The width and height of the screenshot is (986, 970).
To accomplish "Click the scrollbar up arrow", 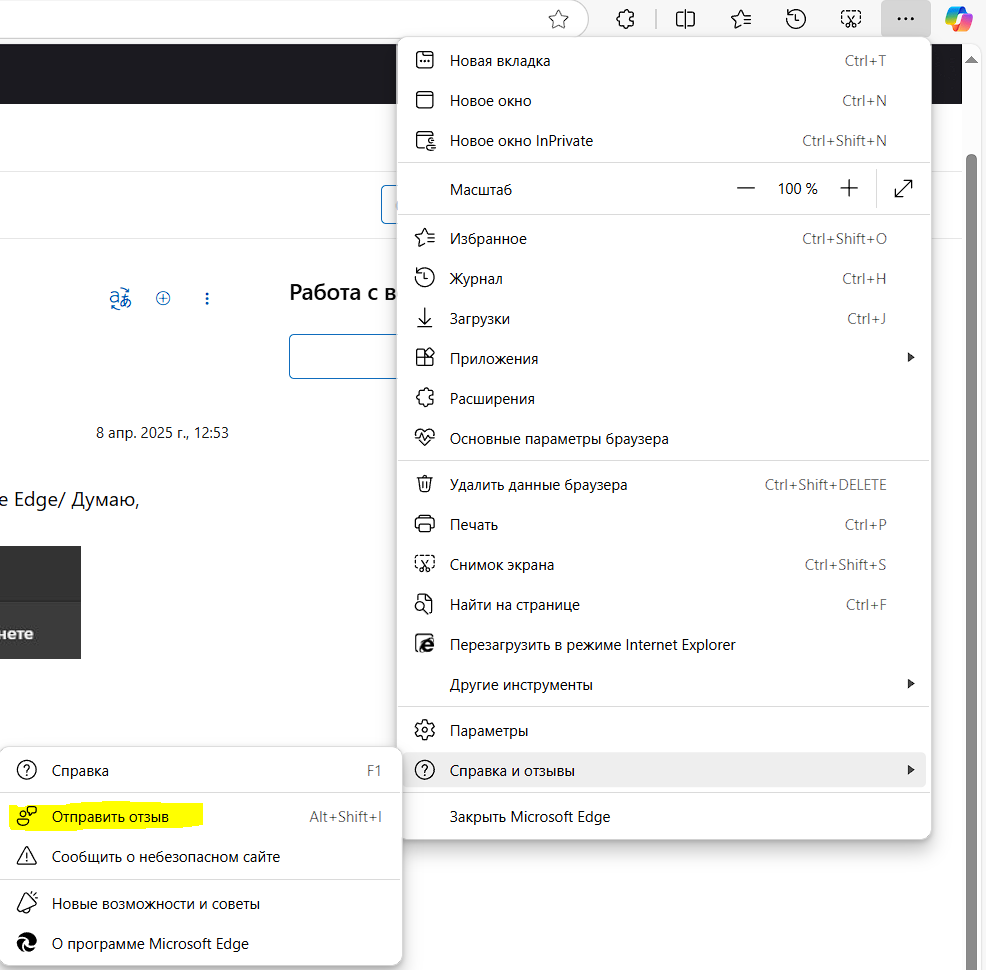I will click(971, 60).
